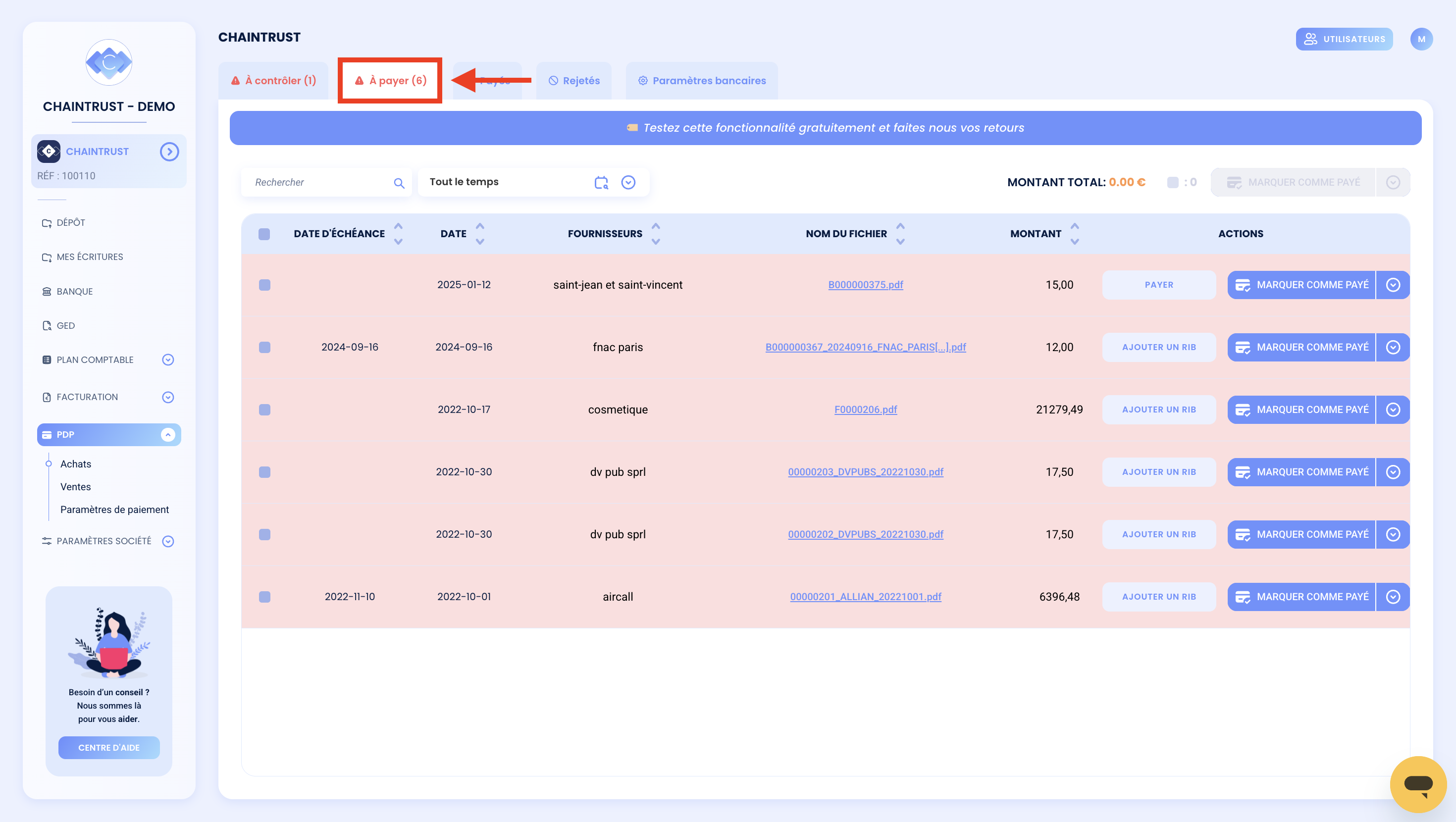Click AJOUTER UN RIB for aircall
Screen dimensions: 1456x822
tap(1159, 596)
